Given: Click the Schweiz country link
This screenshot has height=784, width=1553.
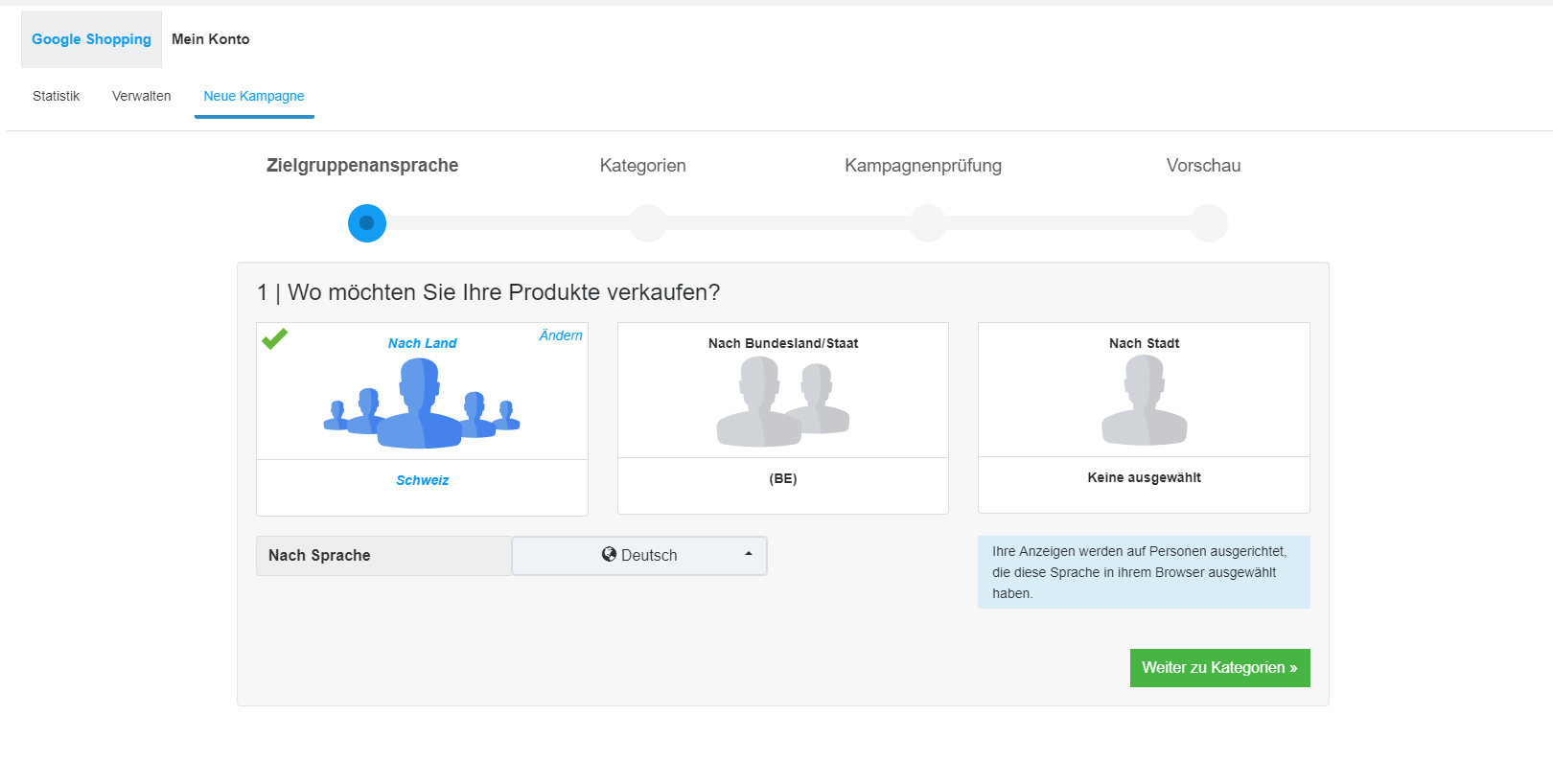Looking at the screenshot, I should click(x=423, y=480).
